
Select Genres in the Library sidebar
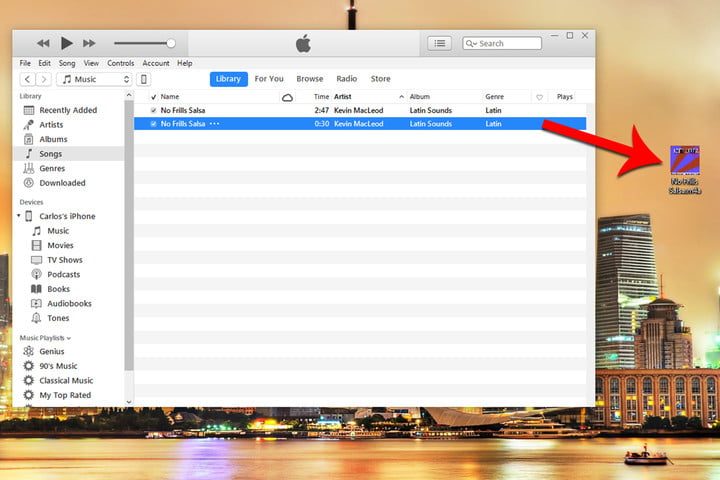coord(52,168)
